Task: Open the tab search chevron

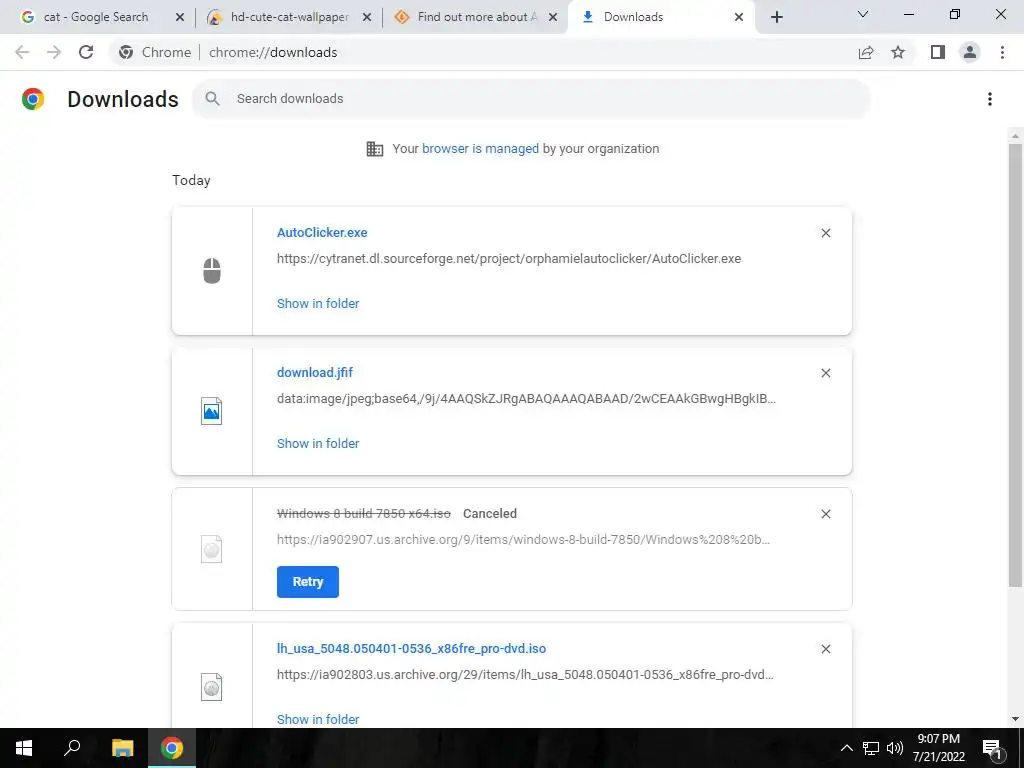Action: click(863, 14)
